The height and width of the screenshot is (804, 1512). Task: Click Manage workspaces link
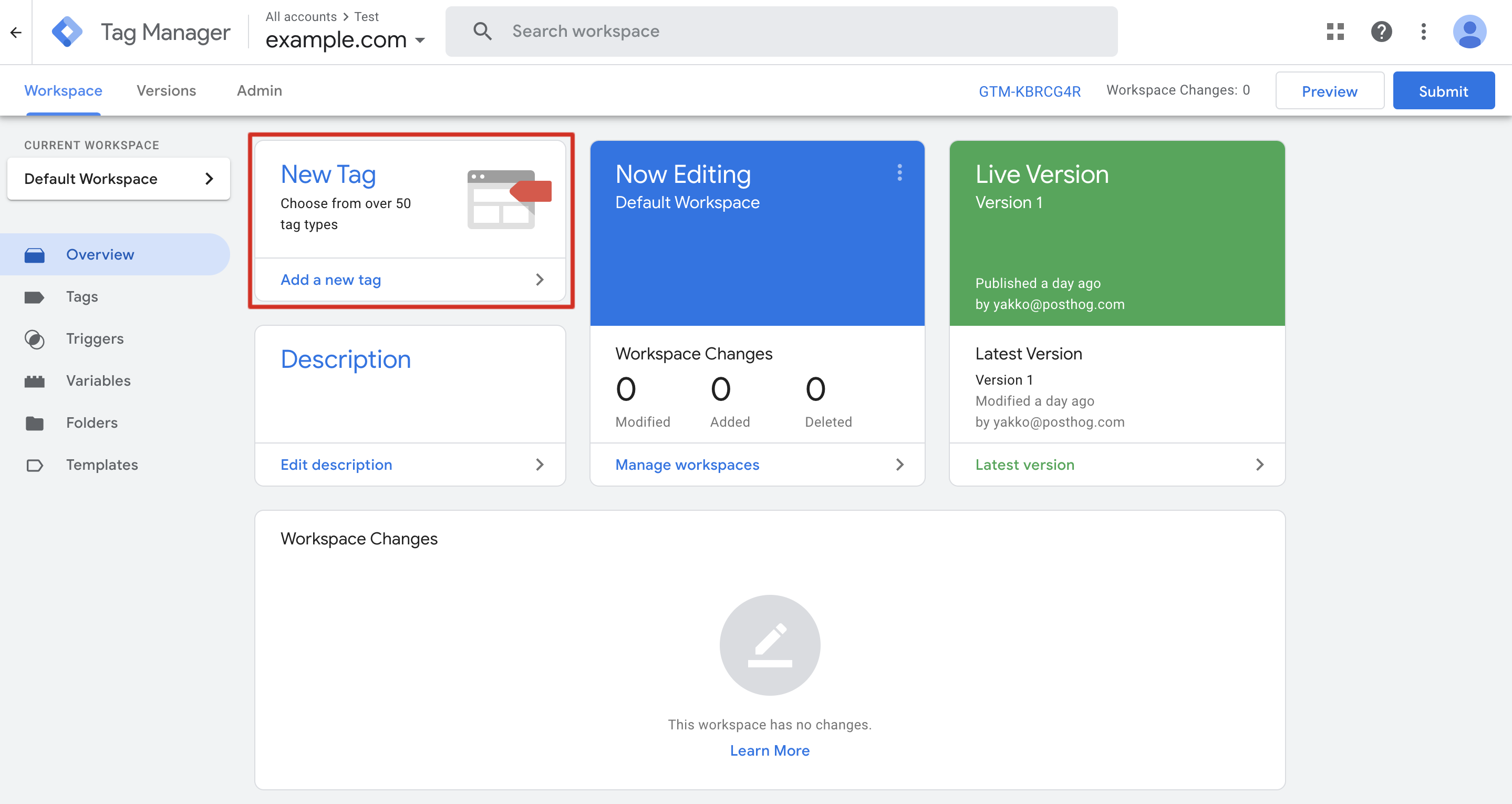tap(687, 464)
